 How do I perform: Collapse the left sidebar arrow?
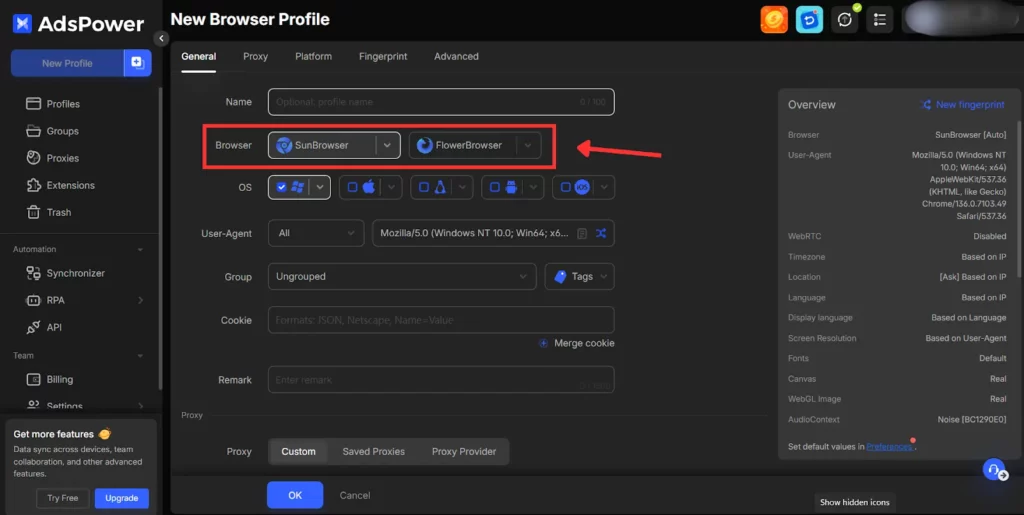[162, 38]
